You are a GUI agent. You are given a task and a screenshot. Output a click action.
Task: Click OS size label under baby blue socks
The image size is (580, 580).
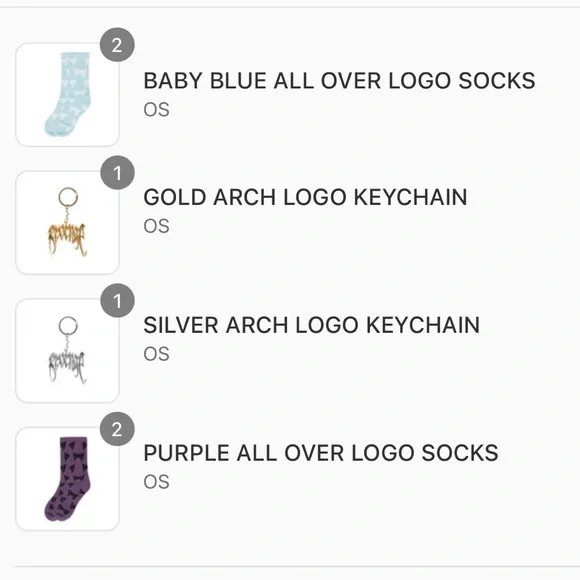point(156,110)
